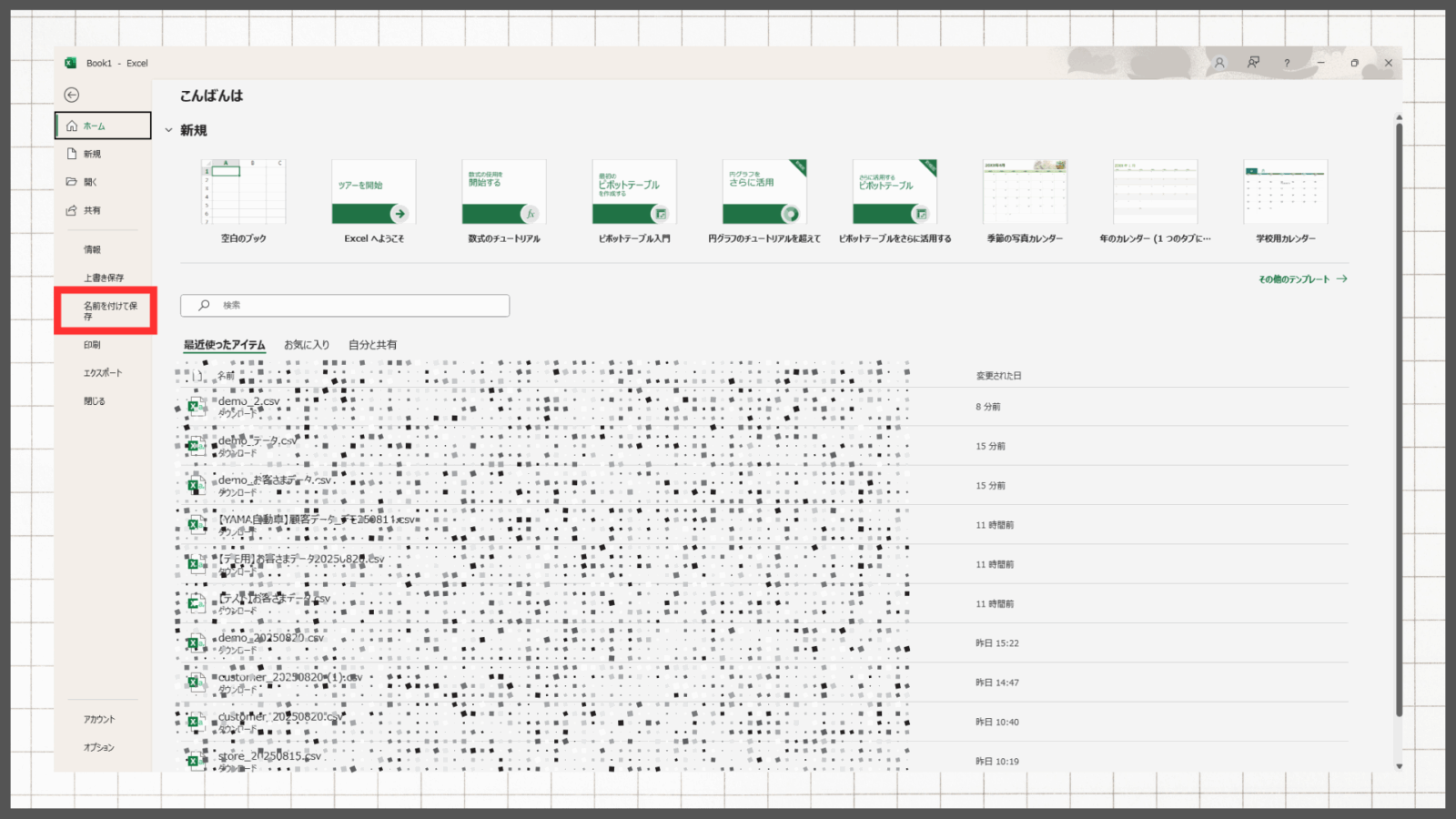This screenshot has height=819, width=1456.
Task: Open the ホーム home menu item
Action: coord(102,126)
